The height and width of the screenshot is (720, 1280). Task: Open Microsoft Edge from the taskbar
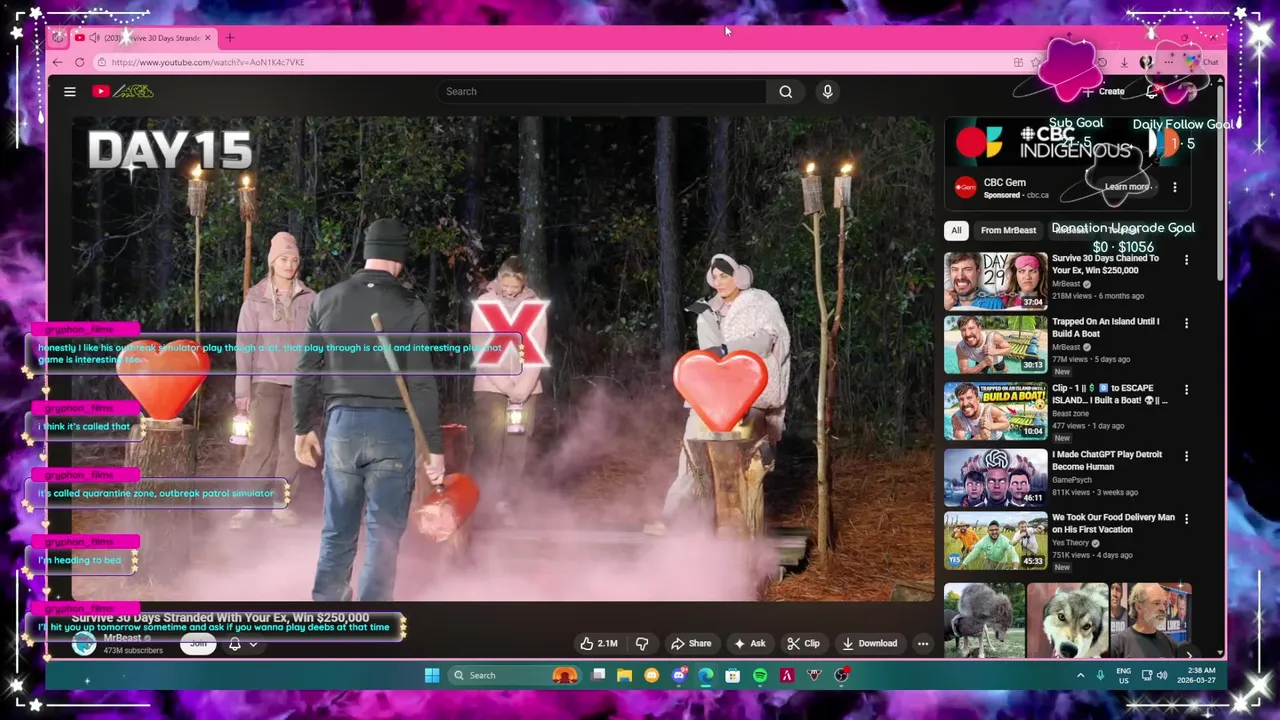pos(706,675)
